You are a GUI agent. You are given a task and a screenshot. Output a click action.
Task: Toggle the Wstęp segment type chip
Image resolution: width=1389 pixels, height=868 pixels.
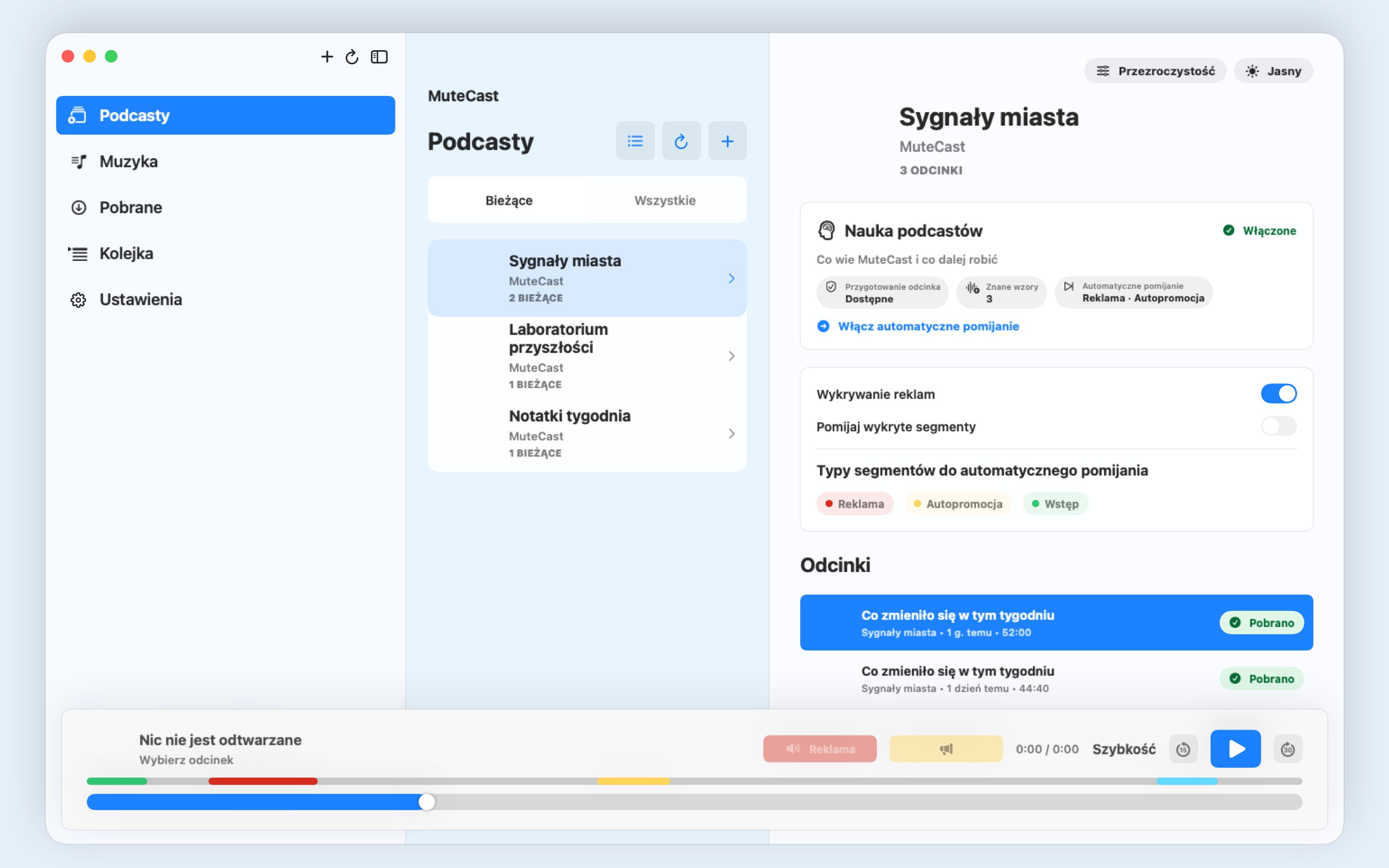pos(1055,504)
